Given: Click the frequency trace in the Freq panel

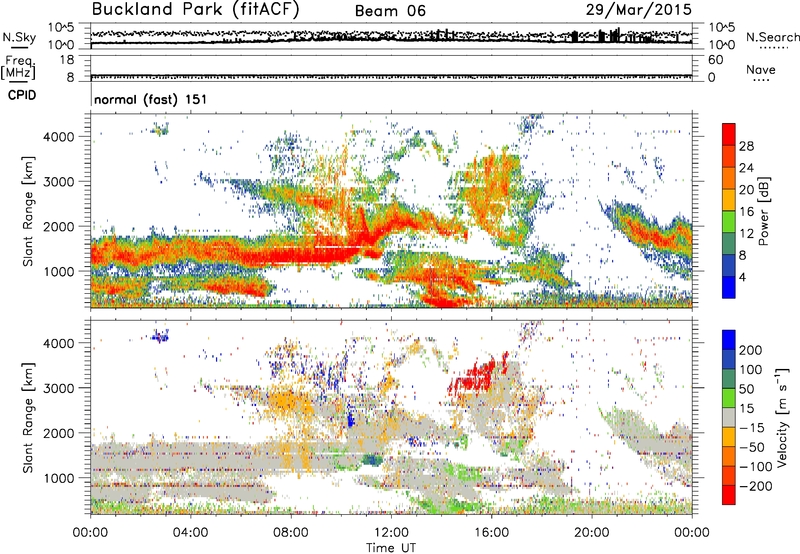Looking at the screenshot, I should coord(391,77).
